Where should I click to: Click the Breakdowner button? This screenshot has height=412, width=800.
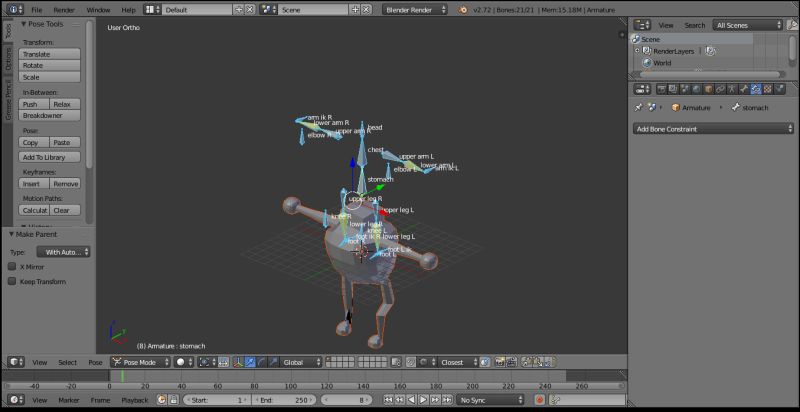(49, 116)
